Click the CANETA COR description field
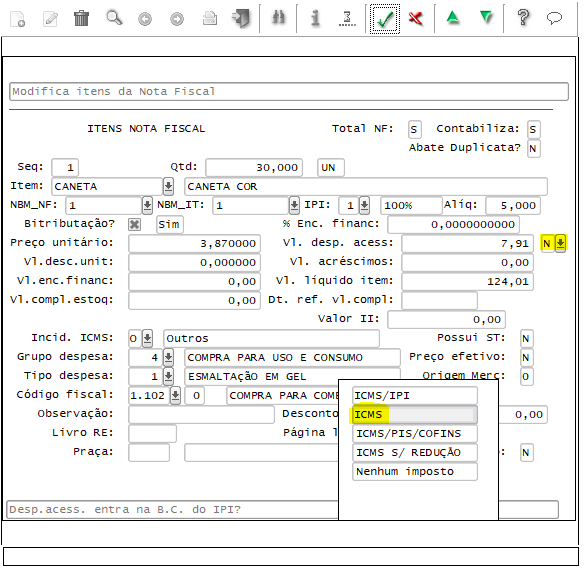The image size is (584, 571). (x=366, y=186)
